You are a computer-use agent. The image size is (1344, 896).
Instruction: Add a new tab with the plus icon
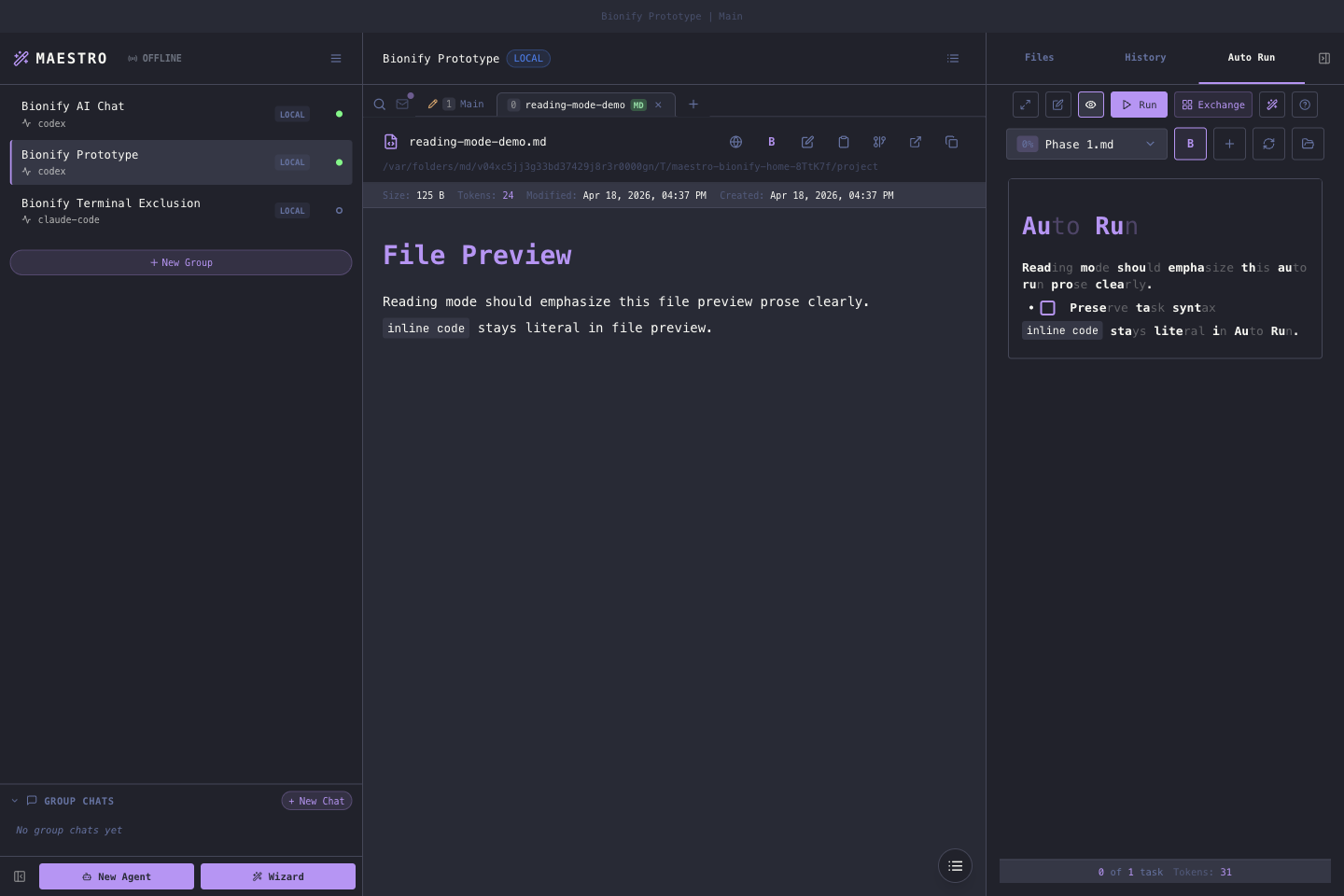pyautogui.click(x=693, y=105)
